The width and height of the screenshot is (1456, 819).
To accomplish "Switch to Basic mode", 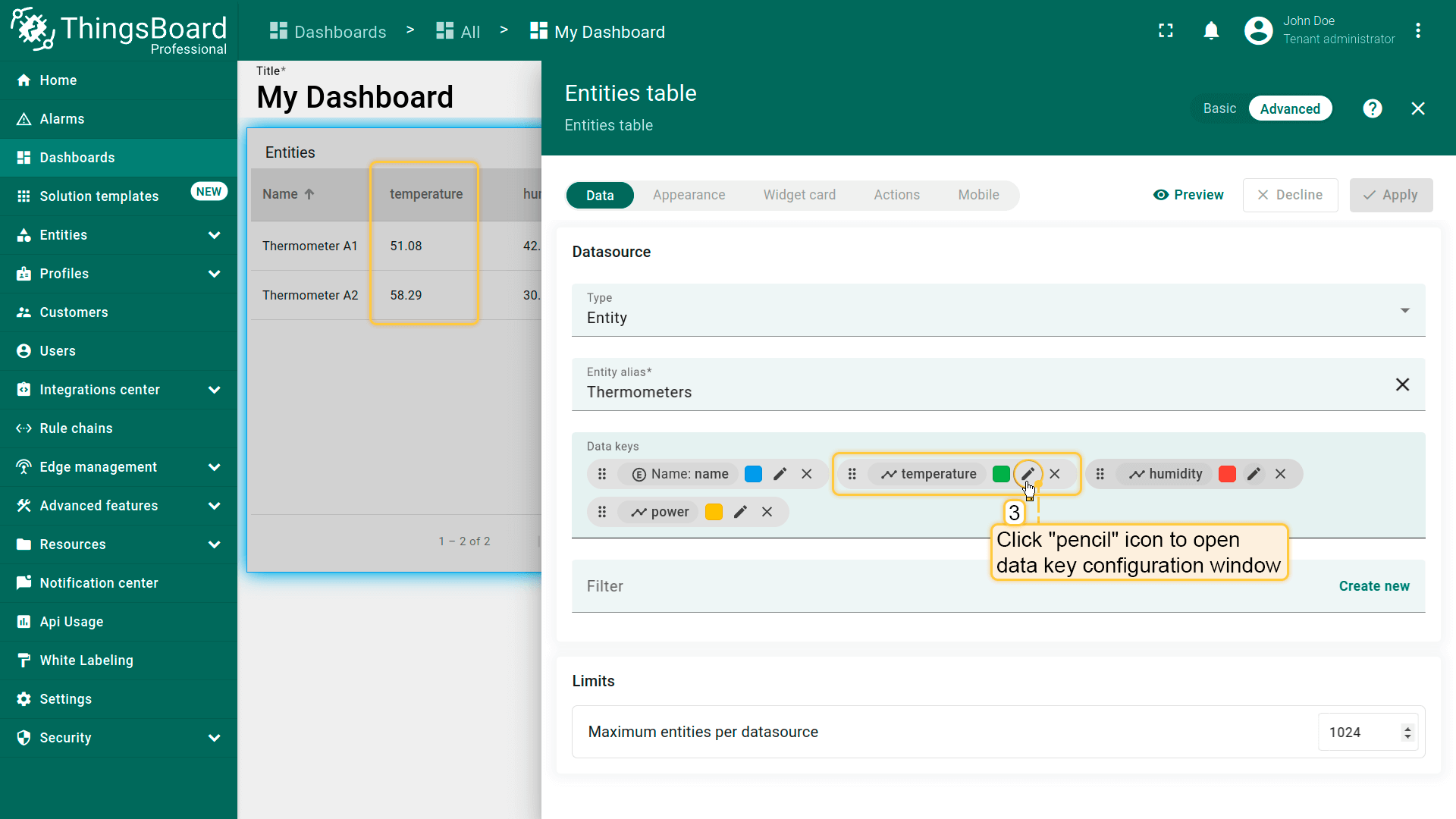I will click(1219, 108).
